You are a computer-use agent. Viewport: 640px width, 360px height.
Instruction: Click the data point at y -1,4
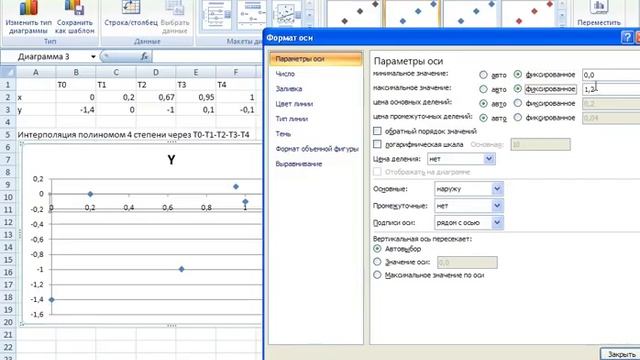click(51, 300)
